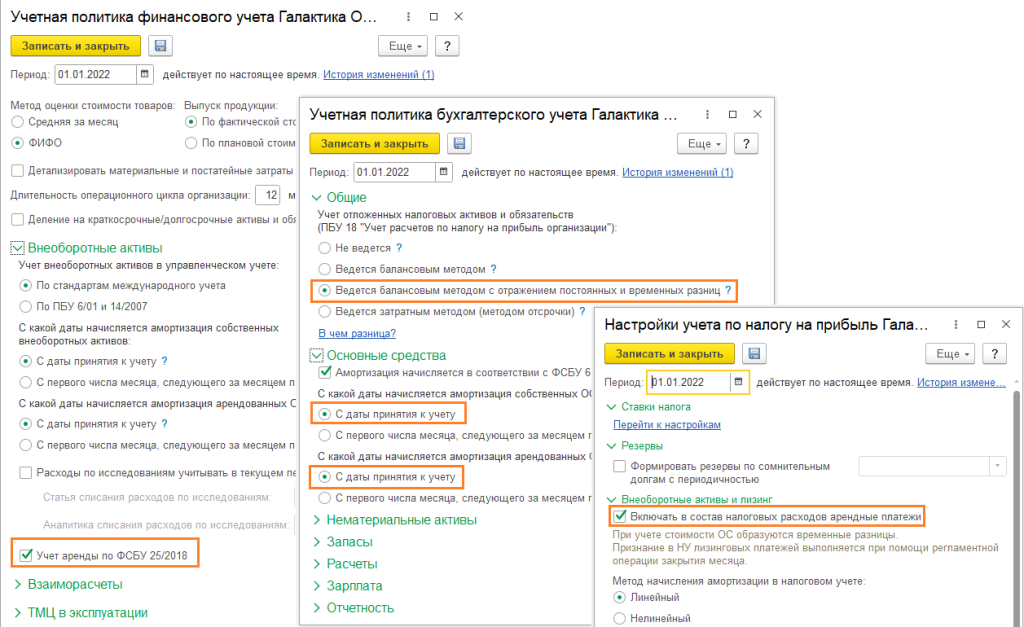The width and height of the screenshot is (1024, 627).
Task: Click the save diskette icon in accounting policy window
Action: [x=458, y=144]
